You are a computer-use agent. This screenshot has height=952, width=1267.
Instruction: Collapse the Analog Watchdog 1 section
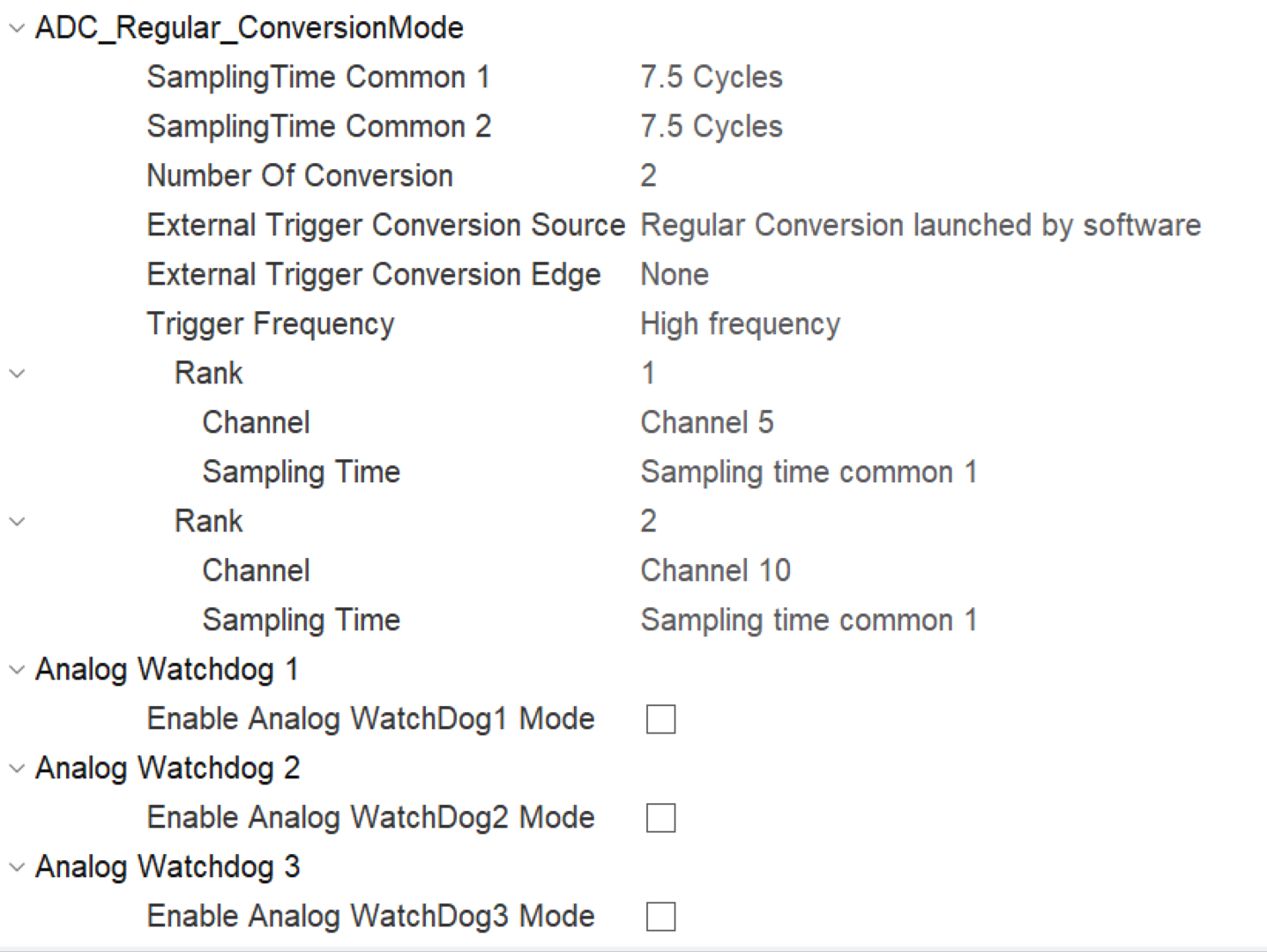(x=16, y=670)
